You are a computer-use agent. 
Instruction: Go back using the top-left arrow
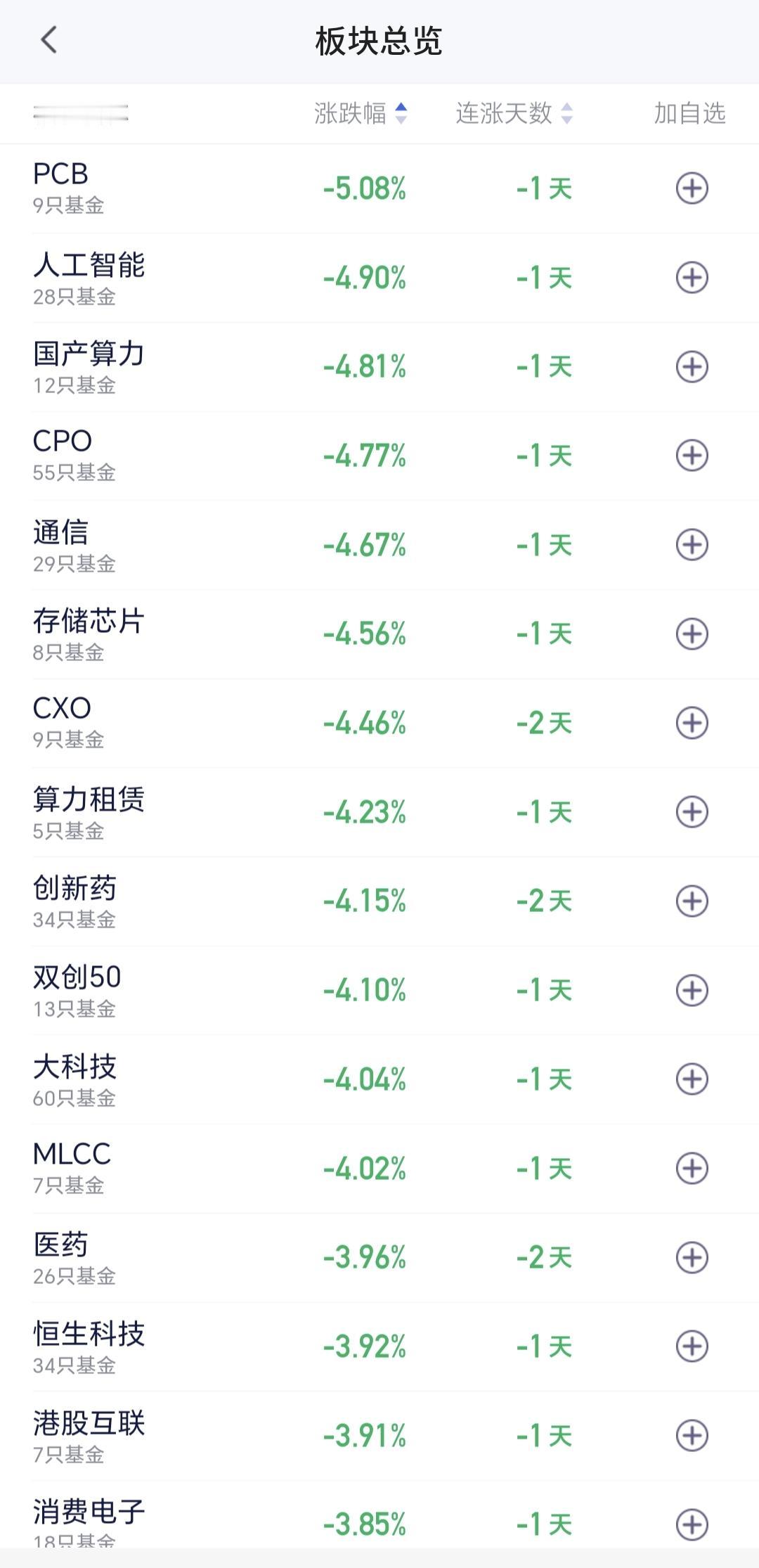tap(48, 40)
